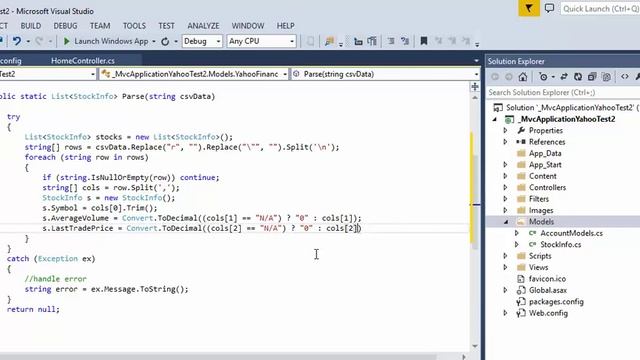Open the Debug configuration dropdown

[x=202, y=41]
